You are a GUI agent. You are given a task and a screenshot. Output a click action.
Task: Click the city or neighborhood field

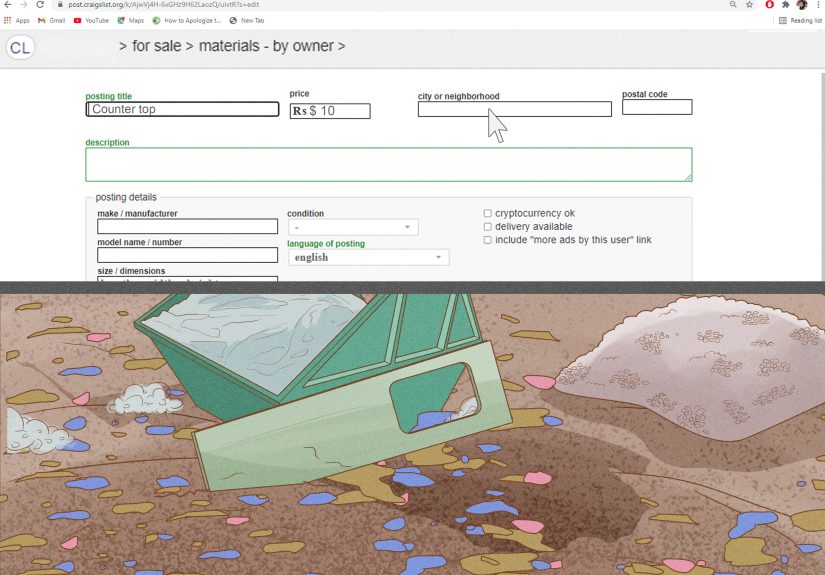coord(514,110)
